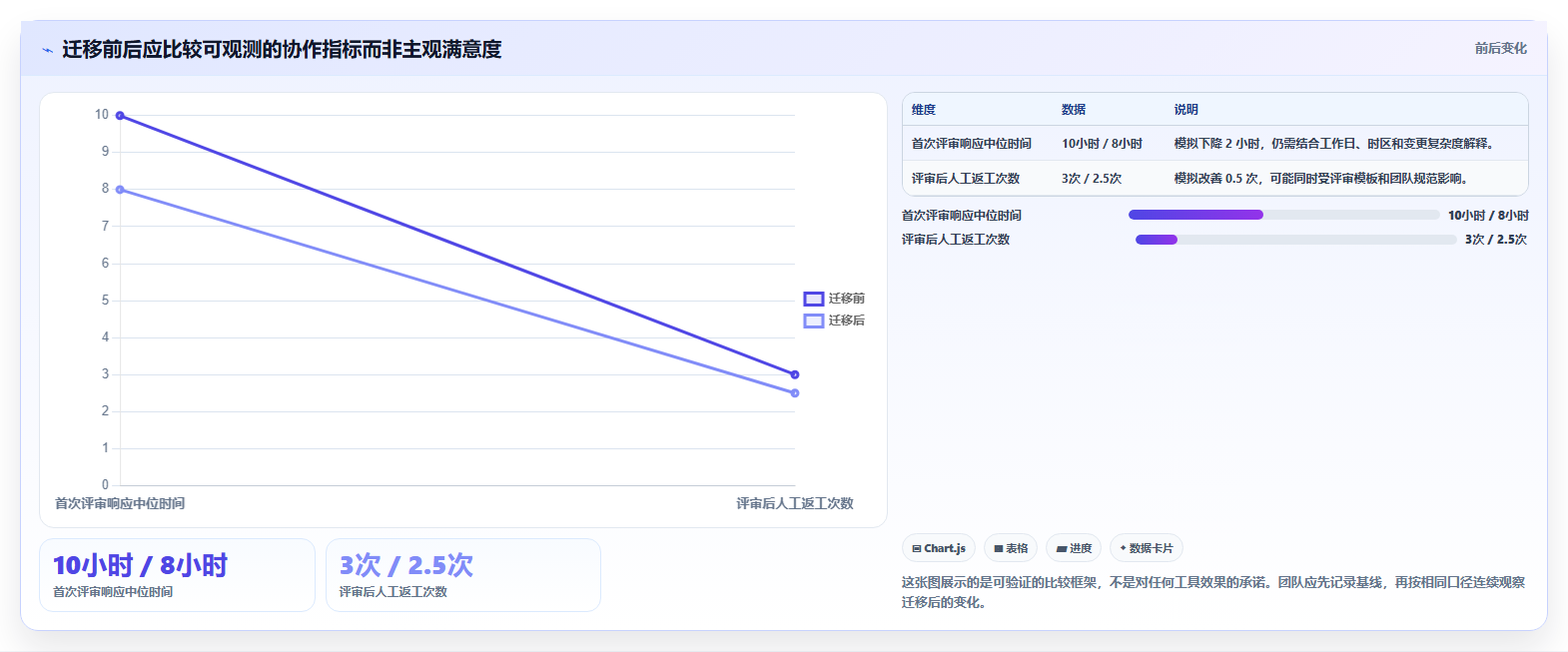Select the 表格 chip
This screenshot has width=1568, height=652.
[1011, 548]
